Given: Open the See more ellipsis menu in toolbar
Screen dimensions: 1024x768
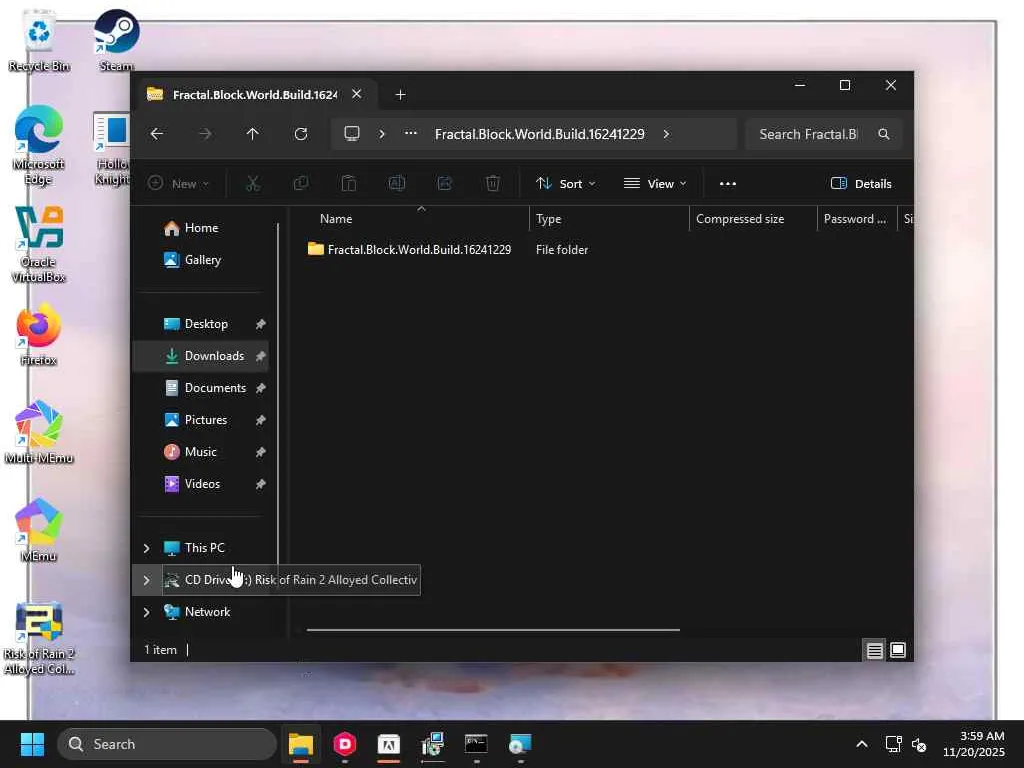Looking at the screenshot, I should coord(728,184).
